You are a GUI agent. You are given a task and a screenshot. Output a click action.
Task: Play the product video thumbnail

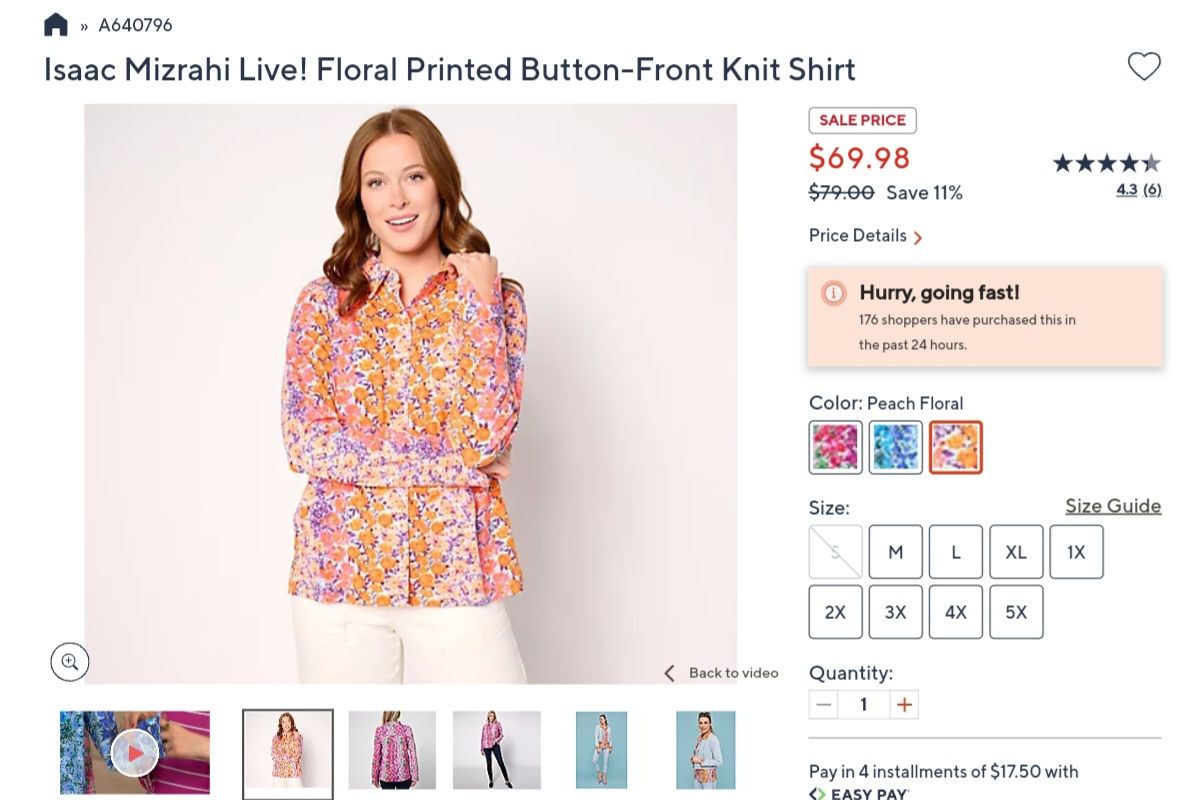pyautogui.click(x=134, y=751)
